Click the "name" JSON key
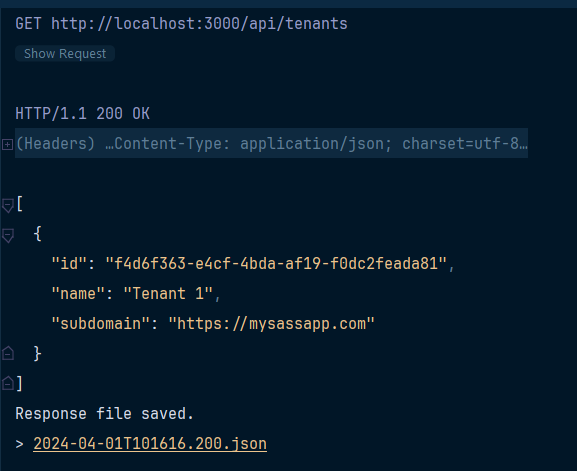This screenshot has height=471, width=577. [x=78, y=294]
